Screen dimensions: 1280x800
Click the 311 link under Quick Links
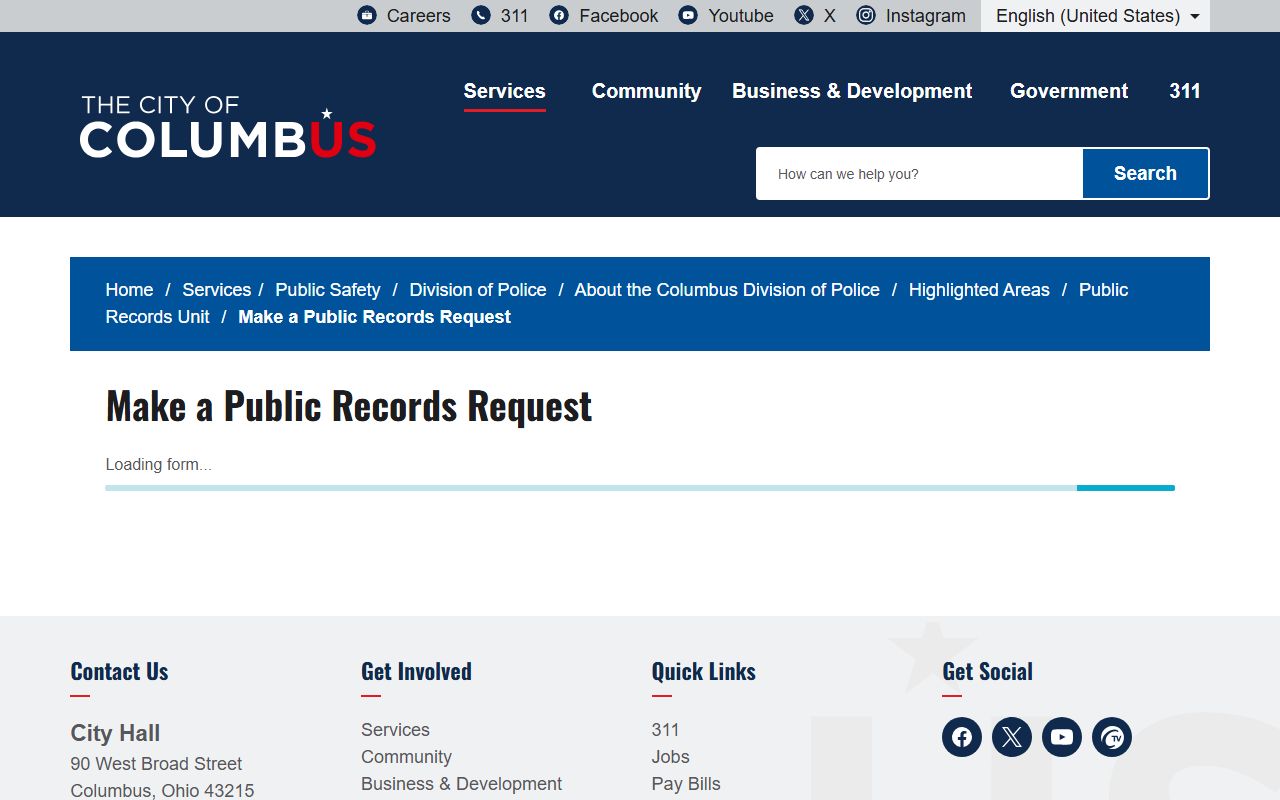pos(665,730)
